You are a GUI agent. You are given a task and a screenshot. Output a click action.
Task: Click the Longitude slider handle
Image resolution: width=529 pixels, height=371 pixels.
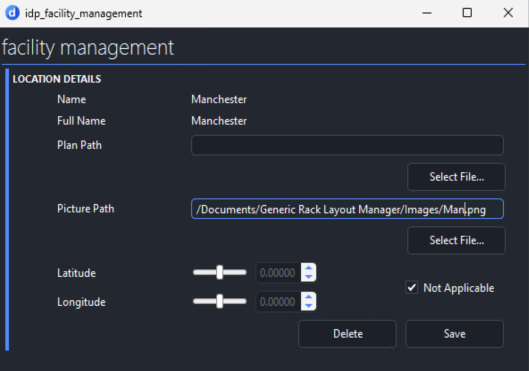[x=220, y=301]
